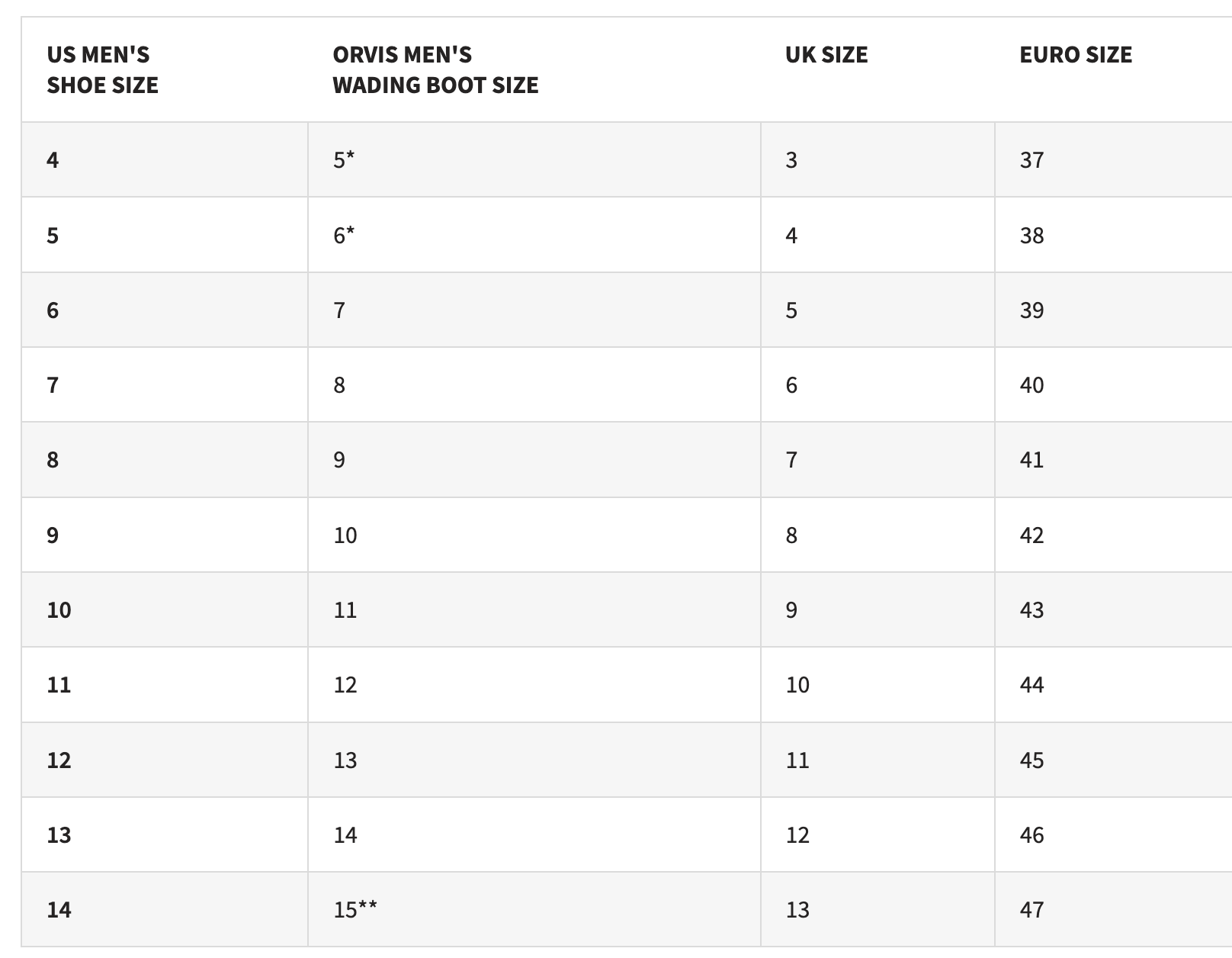The image size is (1232, 958).
Task: Select US men's shoe size 7 row label
Action: pyautogui.click(x=165, y=384)
